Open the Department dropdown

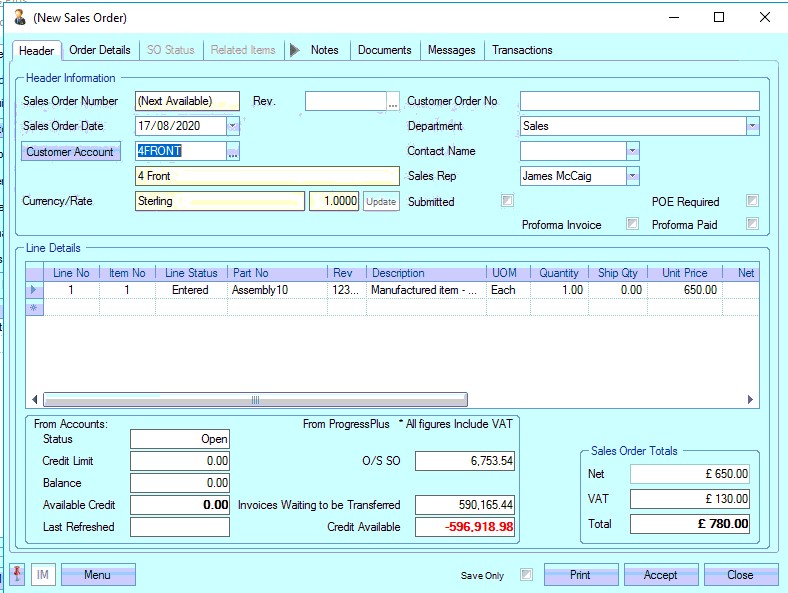pos(752,126)
